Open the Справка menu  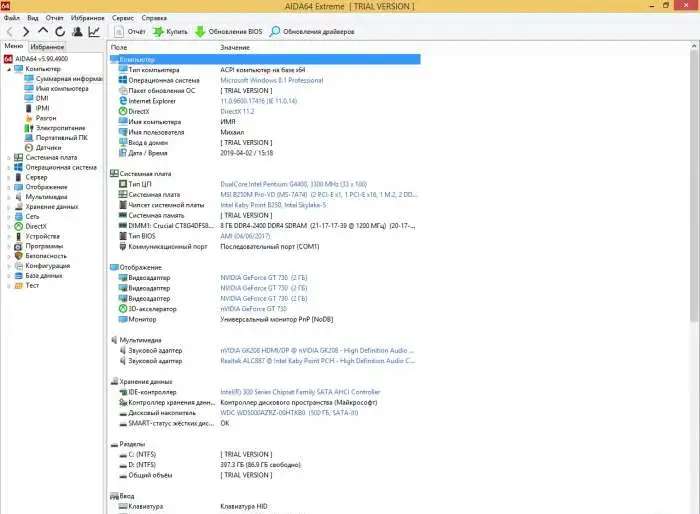pyautogui.click(x=154, y=18)
